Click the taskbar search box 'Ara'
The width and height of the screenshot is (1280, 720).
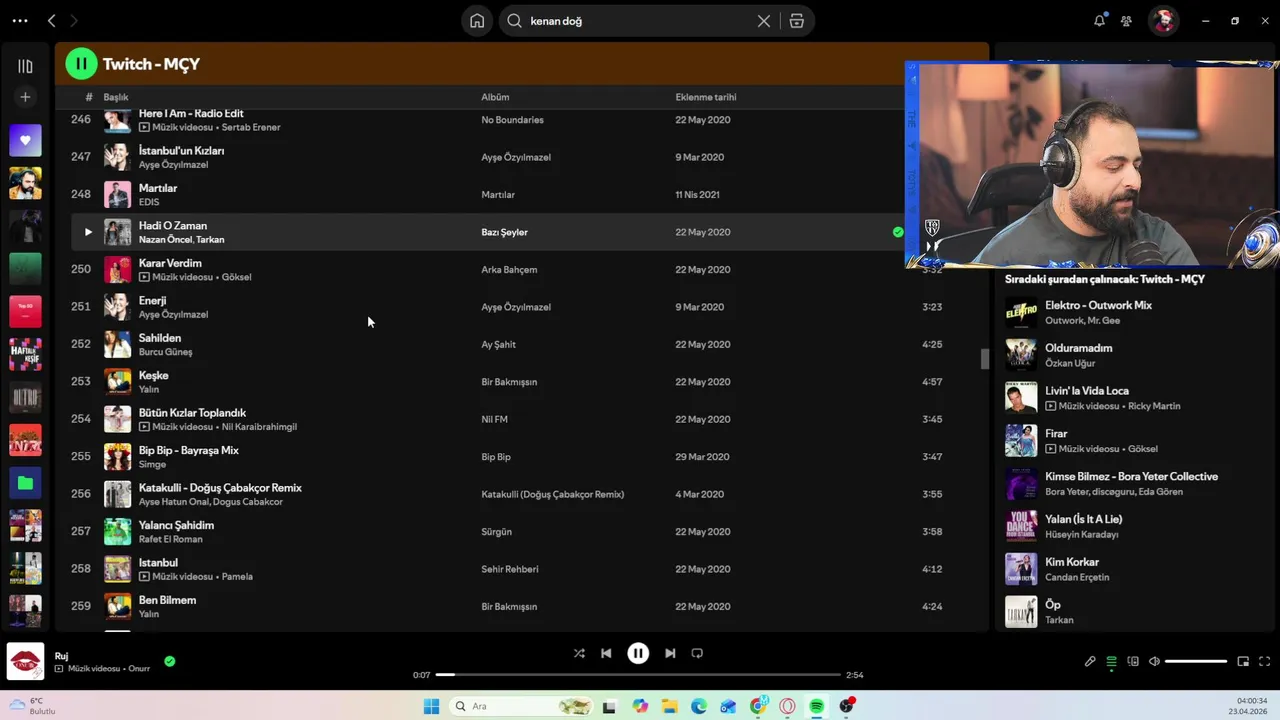click(x=520, y=706)
